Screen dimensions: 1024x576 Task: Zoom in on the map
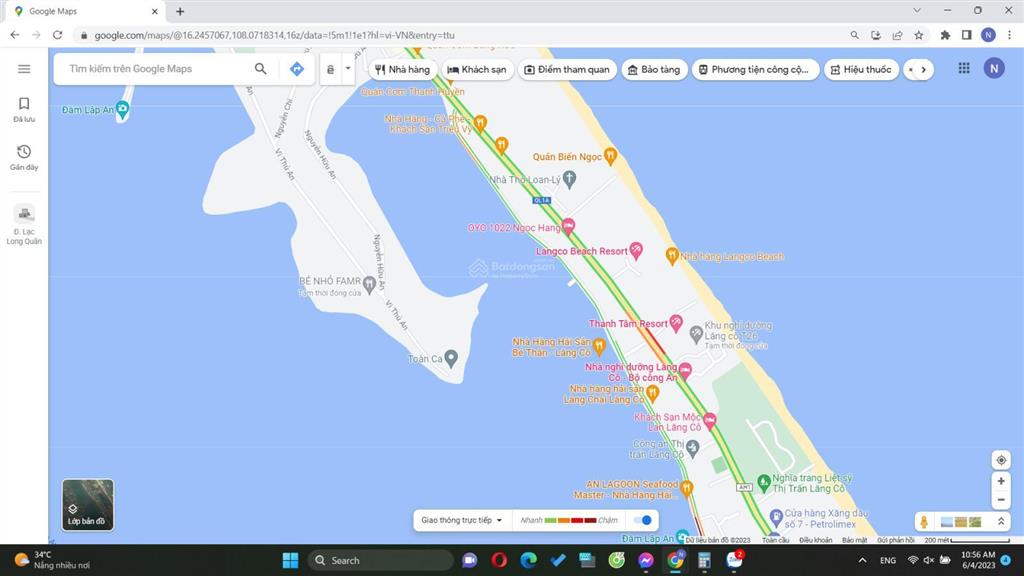(x=1000, y=481)
